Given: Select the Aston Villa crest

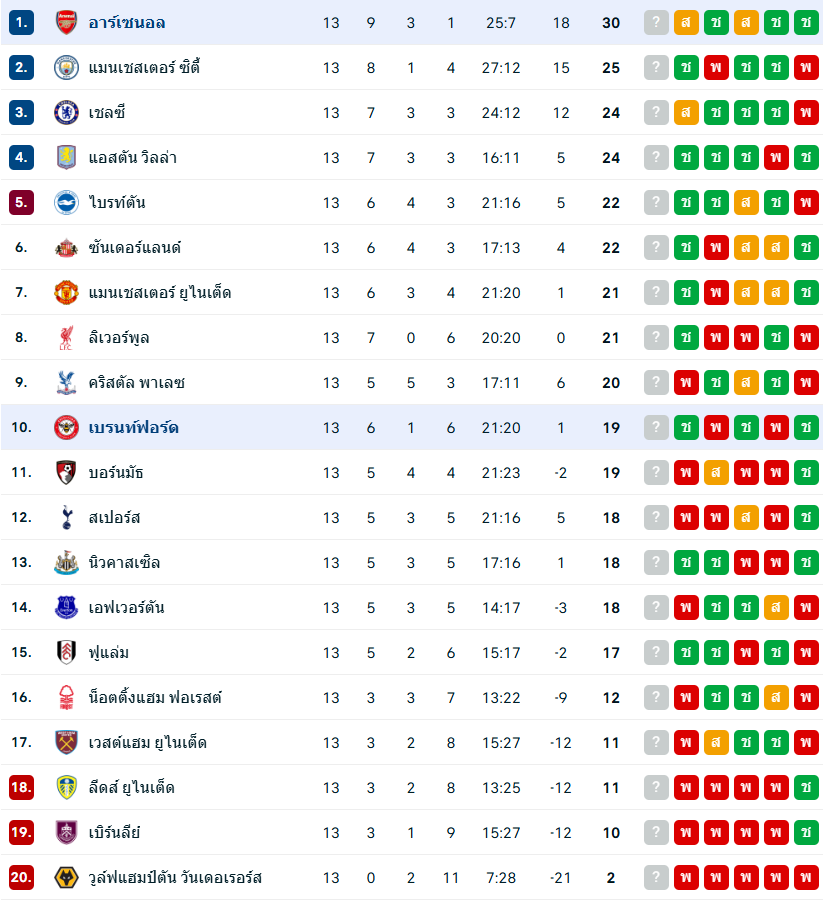Looking at the screenshot, I should [66, 158].
